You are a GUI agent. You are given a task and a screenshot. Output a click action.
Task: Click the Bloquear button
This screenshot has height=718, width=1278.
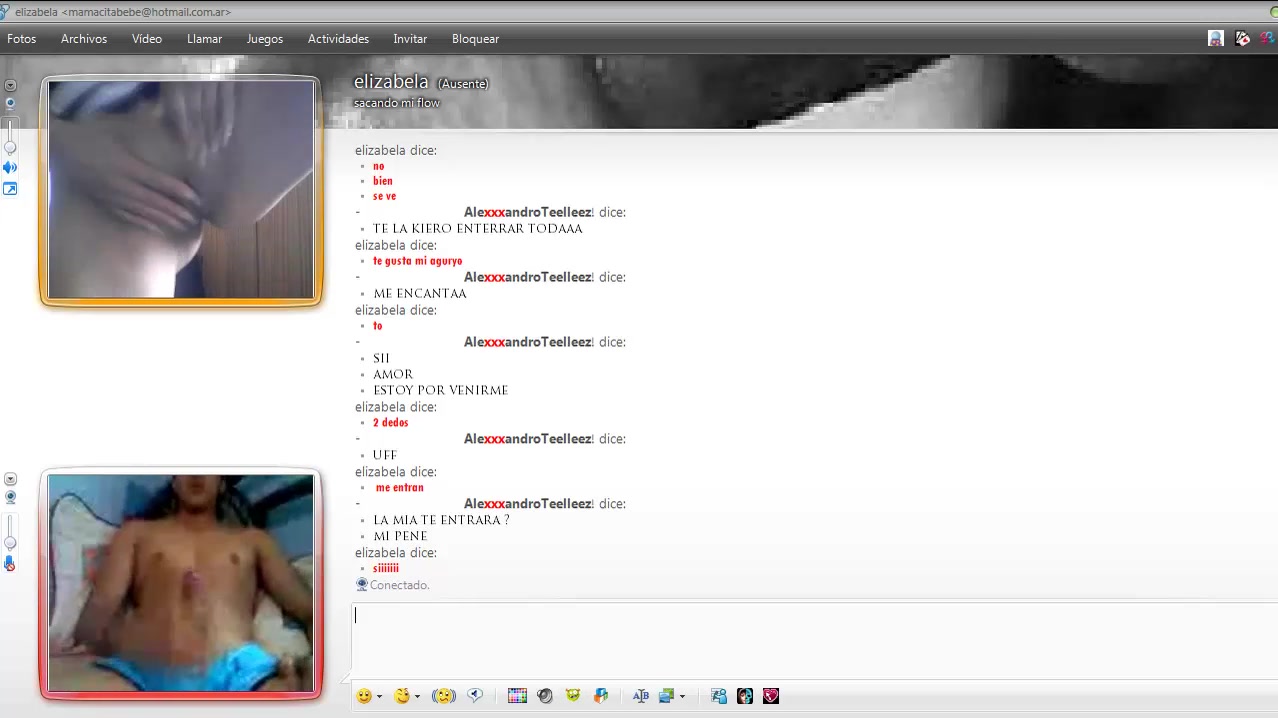pyautogui.click(x=475, y=39)
